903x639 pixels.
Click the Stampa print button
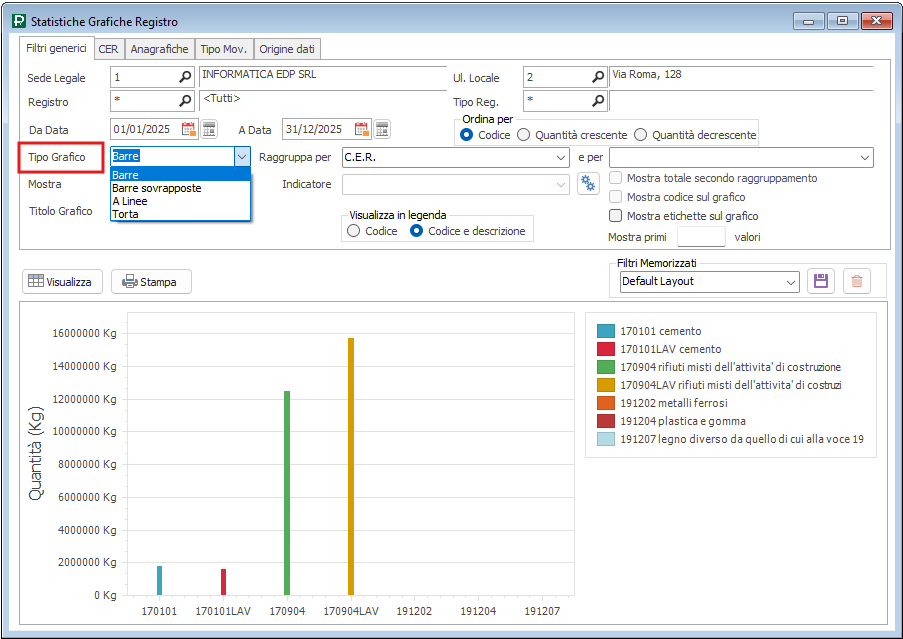[x=150, y=282]
